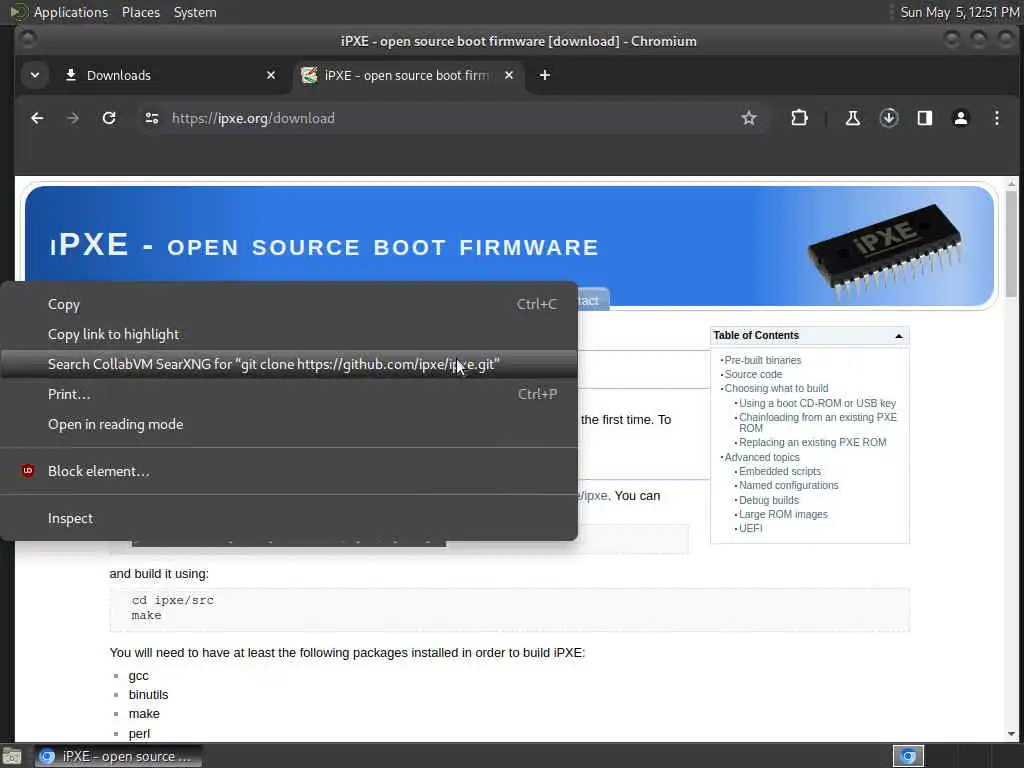Image resolution: width=1024 pixels, height=768 pixels.
Task: Jump to UEFI contents link
Action: tap(750, 528)
